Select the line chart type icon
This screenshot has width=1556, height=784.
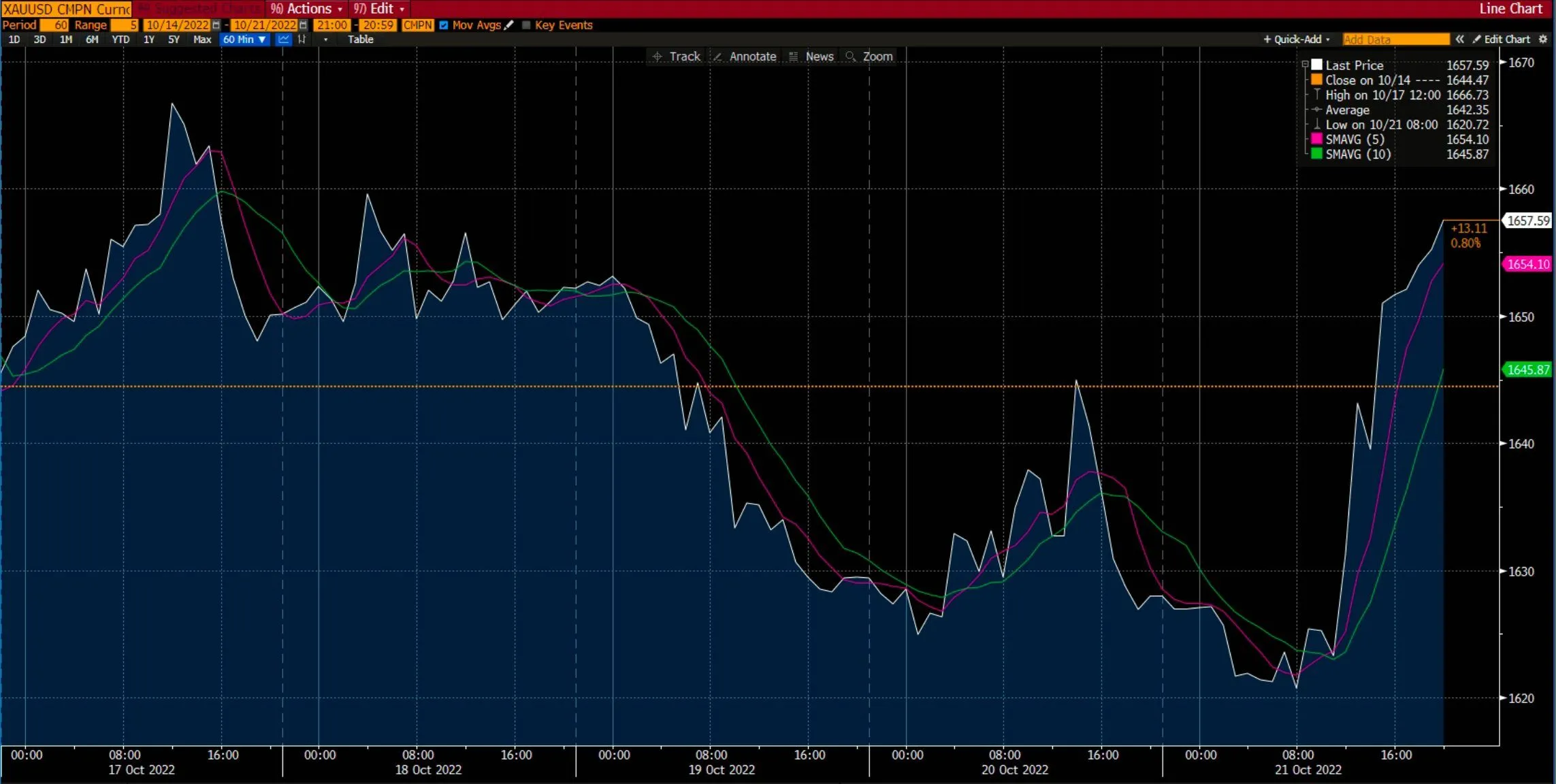tap(284, 39)
